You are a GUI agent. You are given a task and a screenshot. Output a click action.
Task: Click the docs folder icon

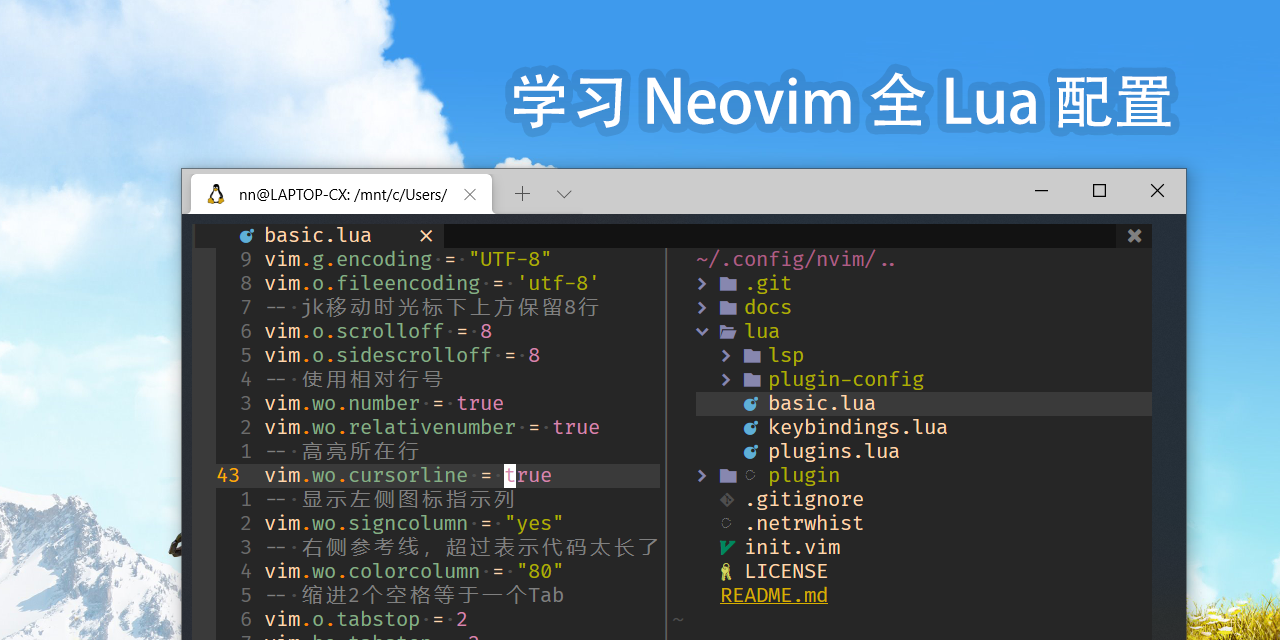pos(728,308)
